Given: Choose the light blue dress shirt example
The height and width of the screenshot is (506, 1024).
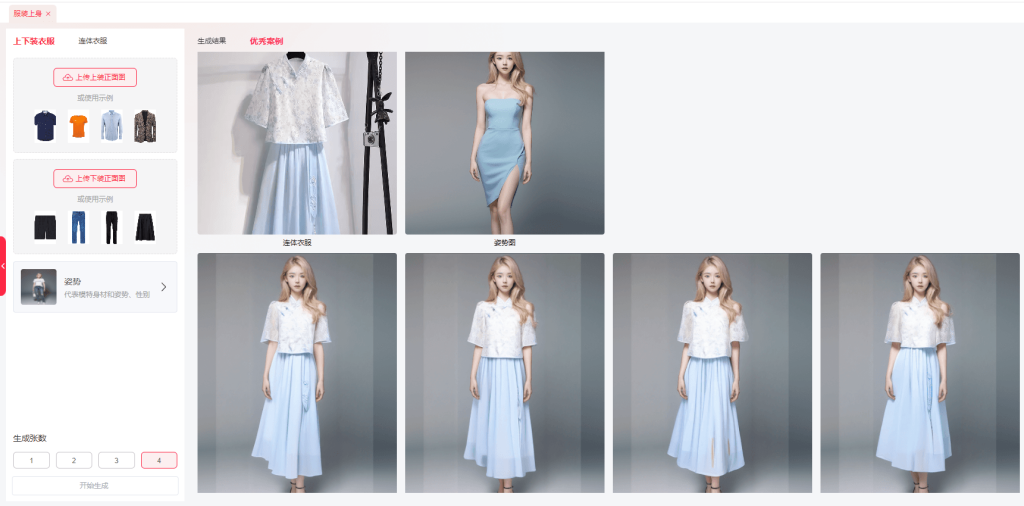Looking at the screenshot, I should [x=111, y=126].
